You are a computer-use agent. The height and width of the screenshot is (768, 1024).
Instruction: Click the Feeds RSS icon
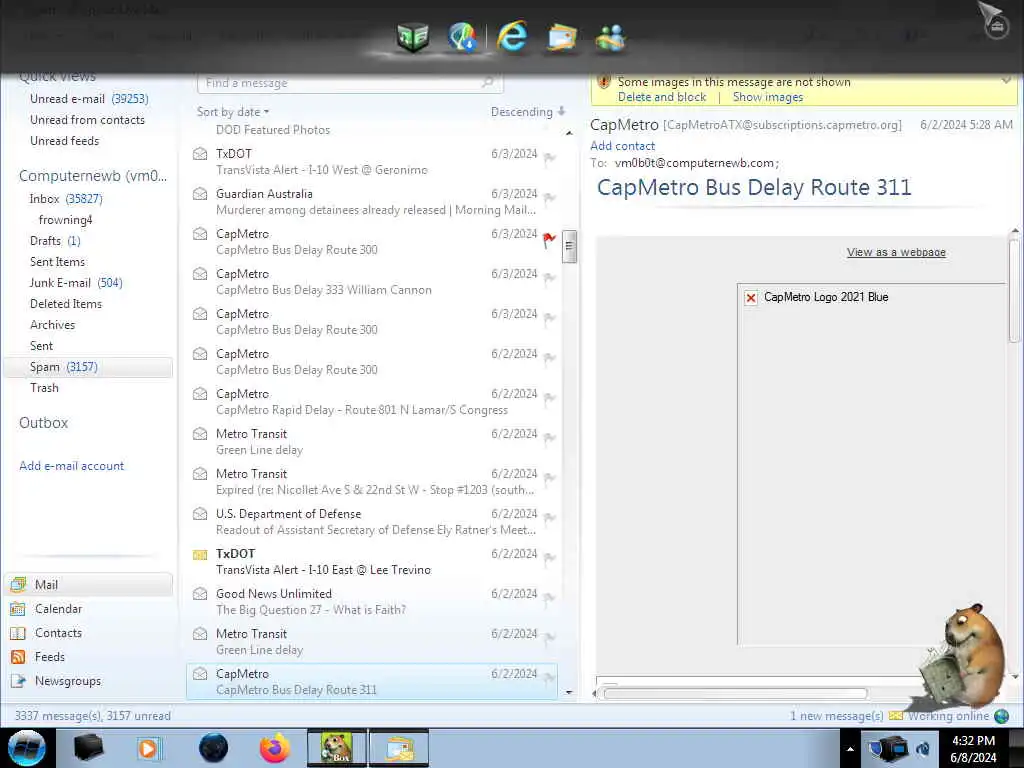pos(18,657)
